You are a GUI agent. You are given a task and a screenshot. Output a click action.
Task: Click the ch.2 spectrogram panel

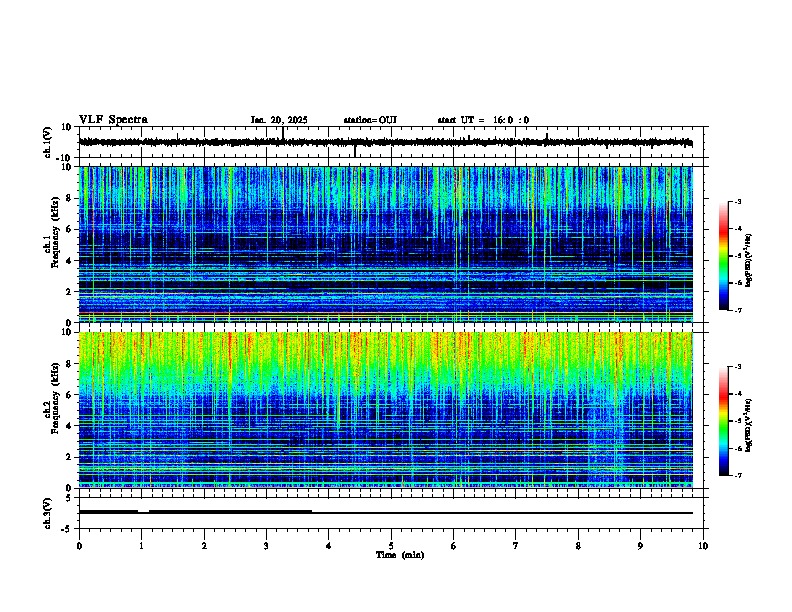(386, 410)
